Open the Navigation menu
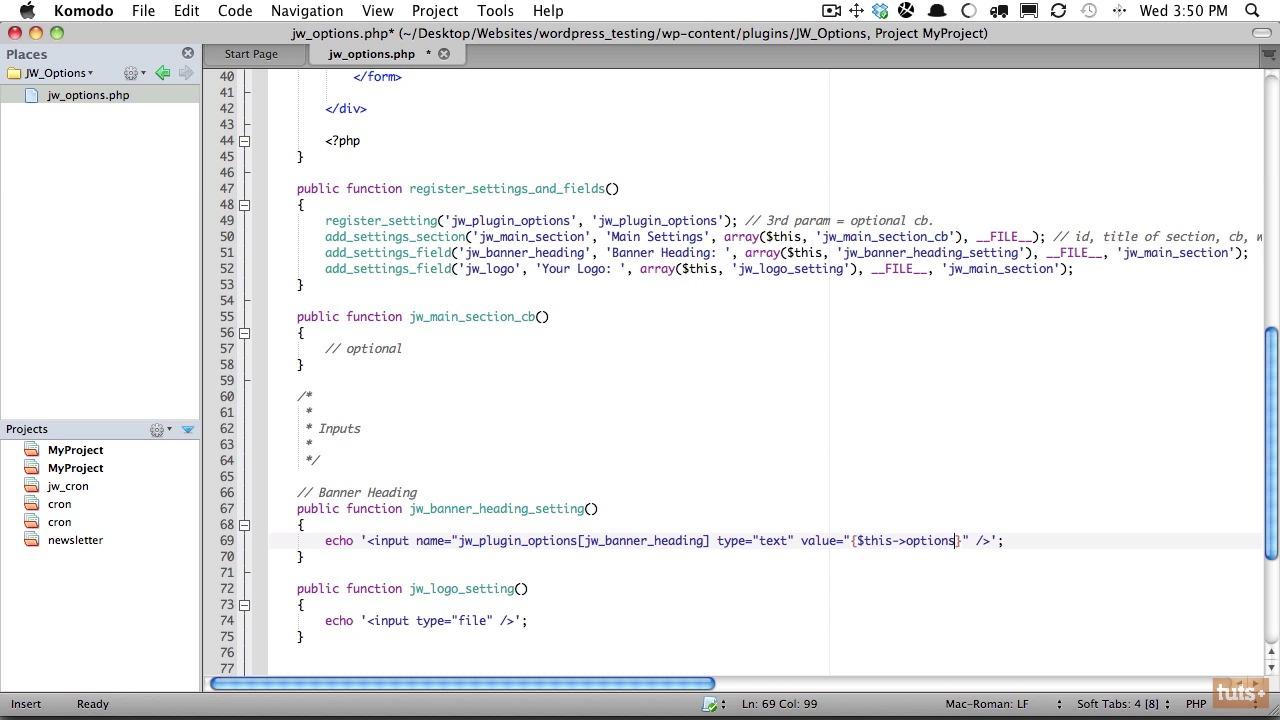The image size is (1280, 720). click(x=306, y=11)
